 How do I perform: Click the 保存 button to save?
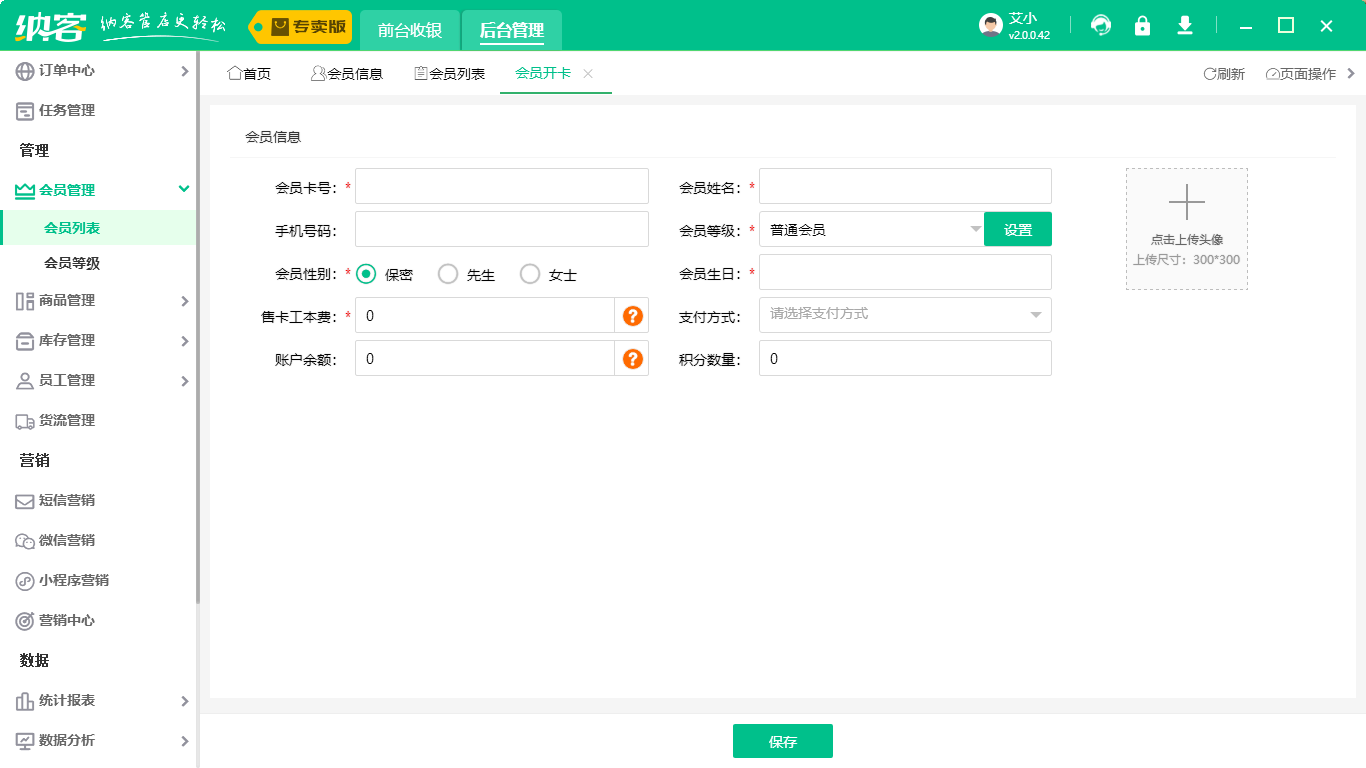pos(783,740)
